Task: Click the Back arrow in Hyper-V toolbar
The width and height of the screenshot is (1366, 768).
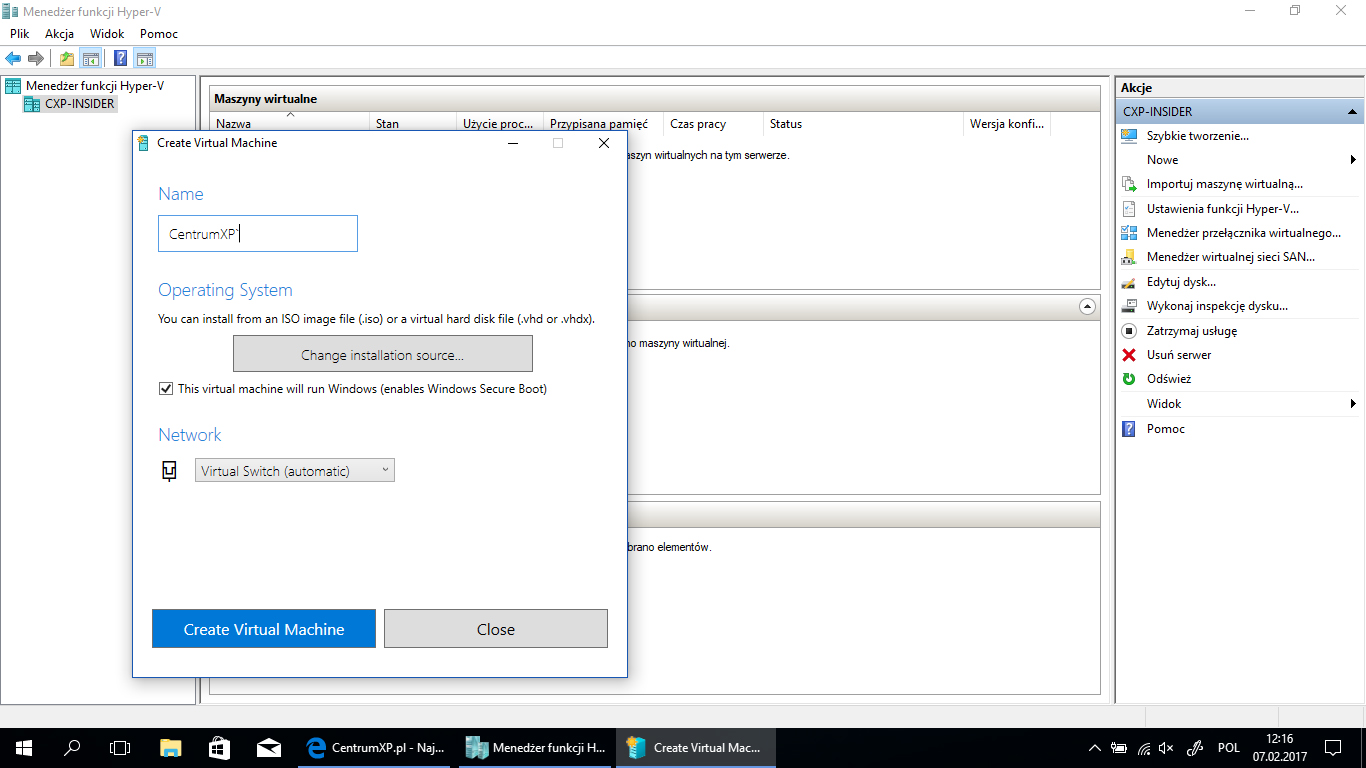Action: click(x=13, y=58)
